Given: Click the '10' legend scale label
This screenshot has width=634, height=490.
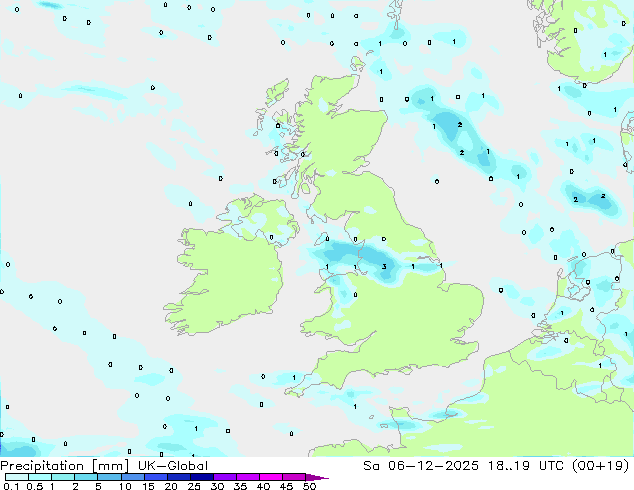Looking at the screenshot, I should click(x=125, y=486).
